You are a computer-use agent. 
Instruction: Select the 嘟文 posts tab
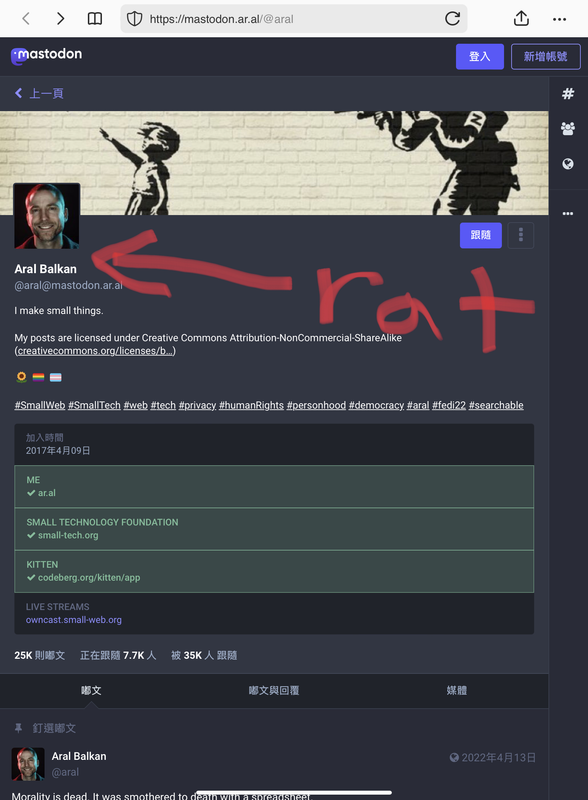91,691
